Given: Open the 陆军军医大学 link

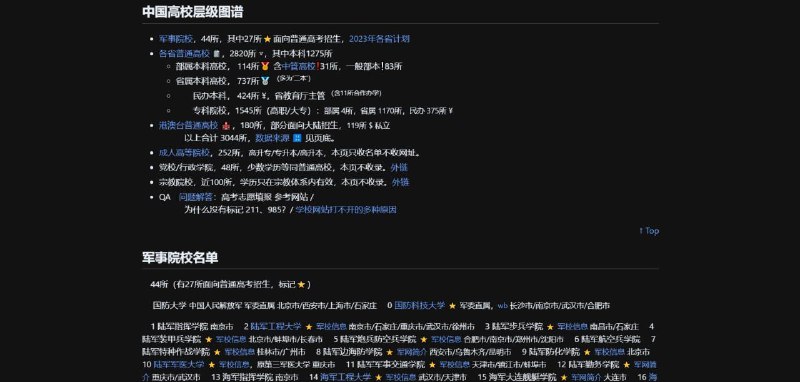Looking at the screenshot, I should [179, 364].
